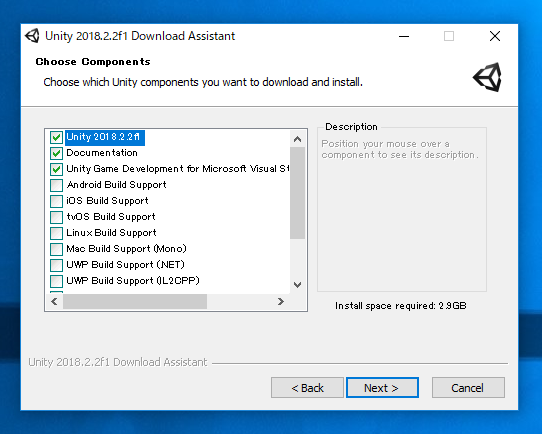The height and width of the screenshot is (434, 542).
Task: Enable Linux Build Support checkbox
Action: (x=56, y=233)
